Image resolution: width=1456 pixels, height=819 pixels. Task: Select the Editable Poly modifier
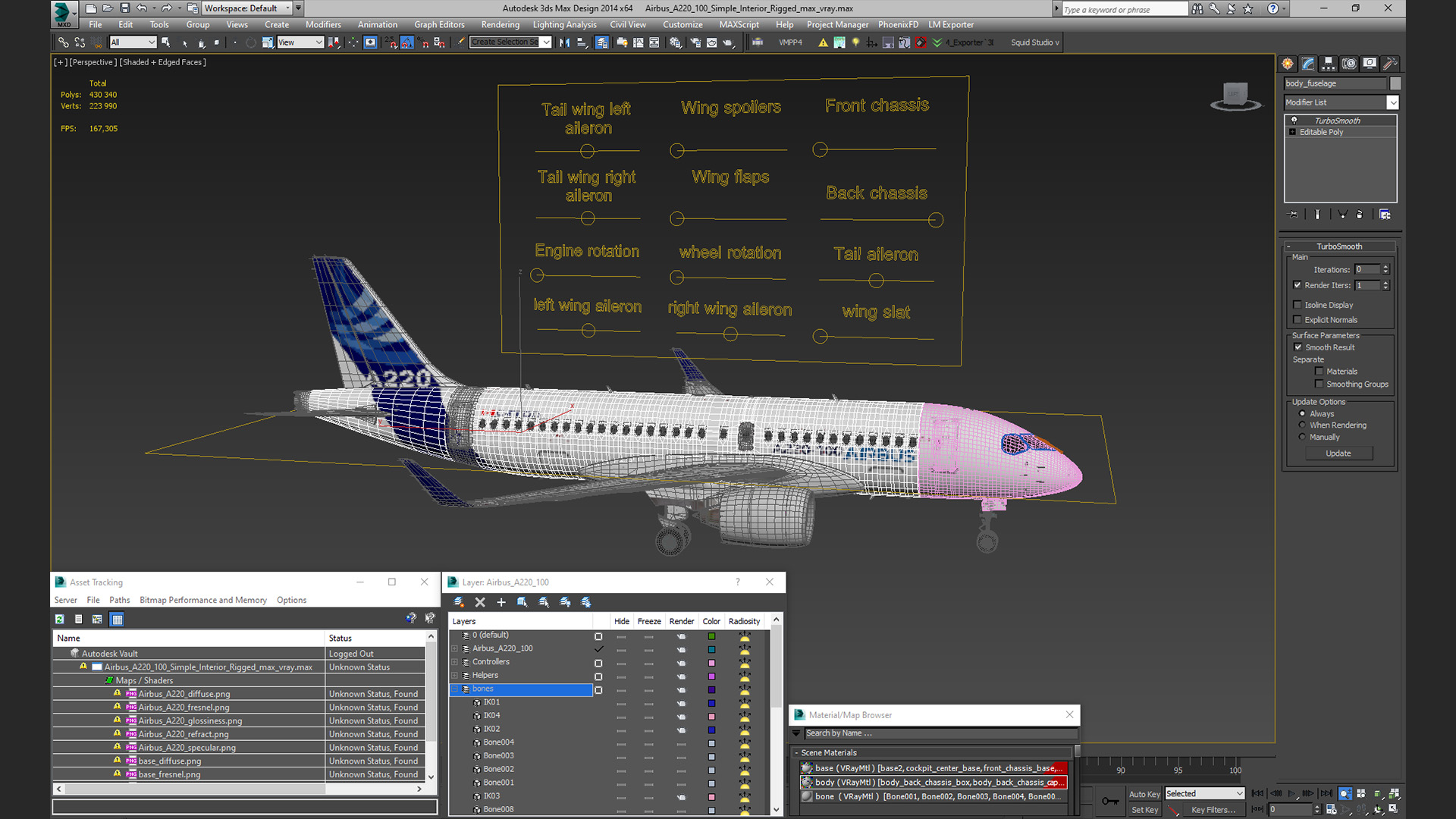(1323, 131)
